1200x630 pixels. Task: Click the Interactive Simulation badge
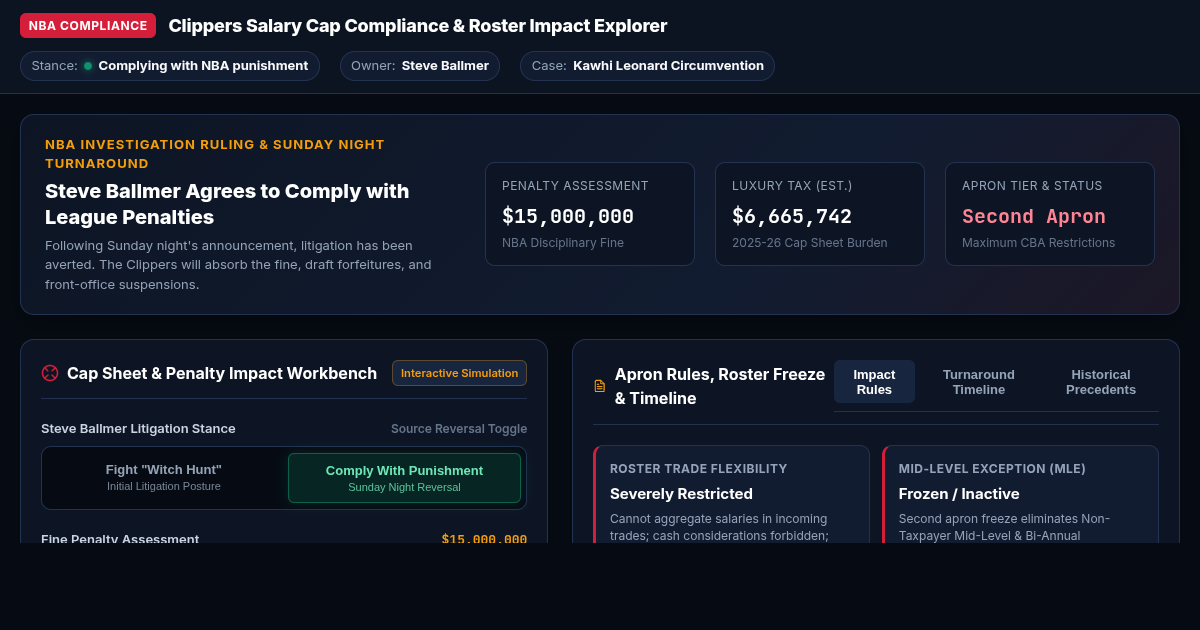point(459,373)
